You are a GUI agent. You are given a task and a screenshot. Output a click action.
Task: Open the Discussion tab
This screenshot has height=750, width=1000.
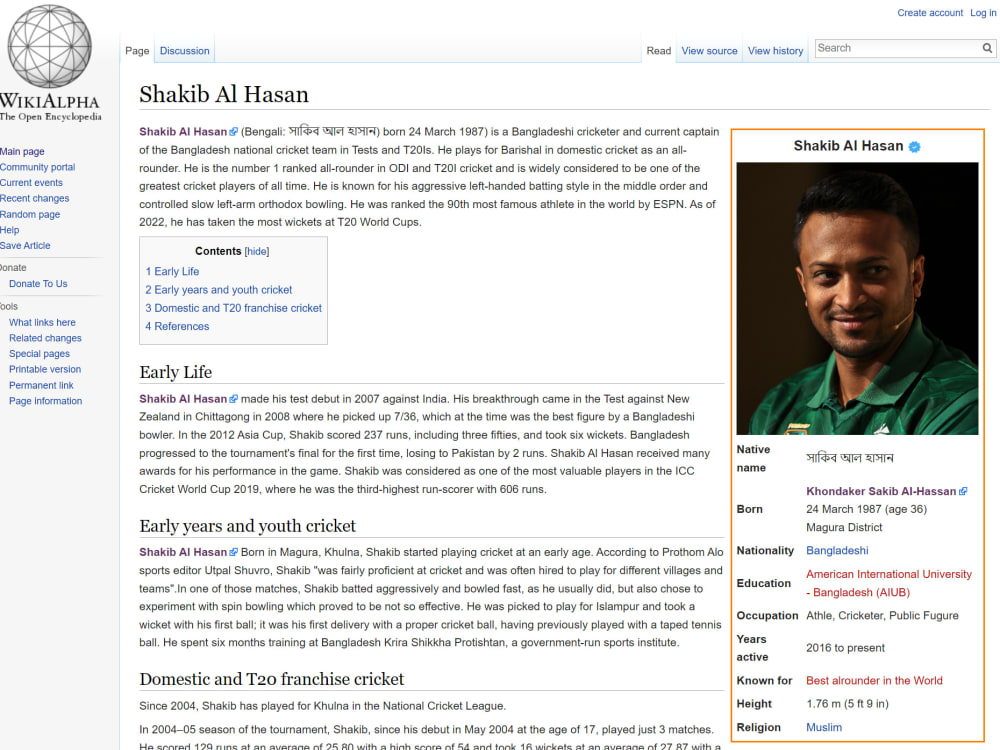pyautogui.click(x=184, y=50)
